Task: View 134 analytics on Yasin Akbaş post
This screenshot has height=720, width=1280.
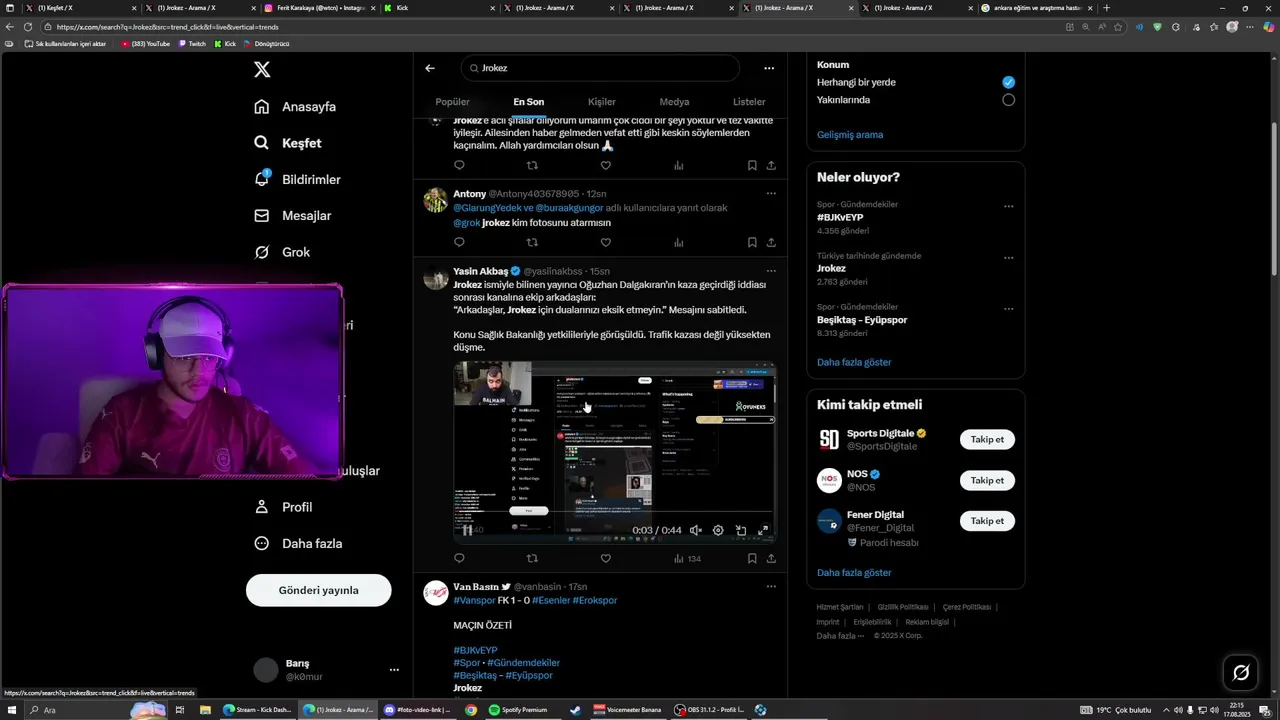Action: coord(687,559)
